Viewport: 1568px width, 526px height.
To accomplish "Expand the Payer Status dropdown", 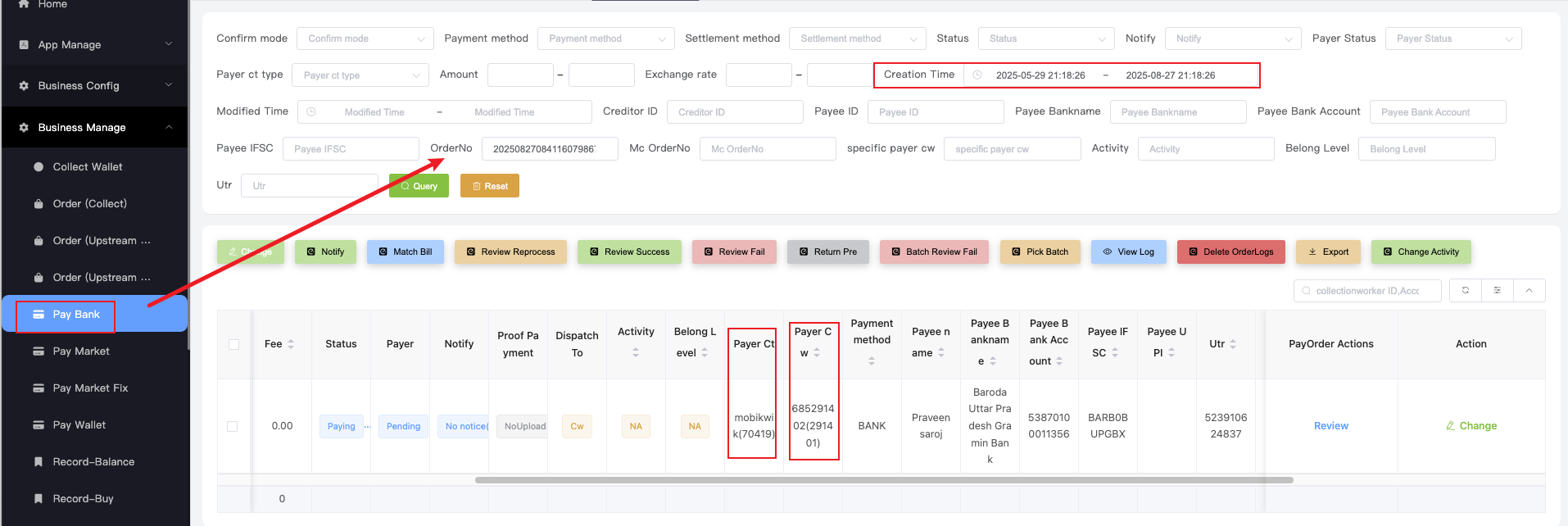I will pyautogui.click(x=1452, y=39).
